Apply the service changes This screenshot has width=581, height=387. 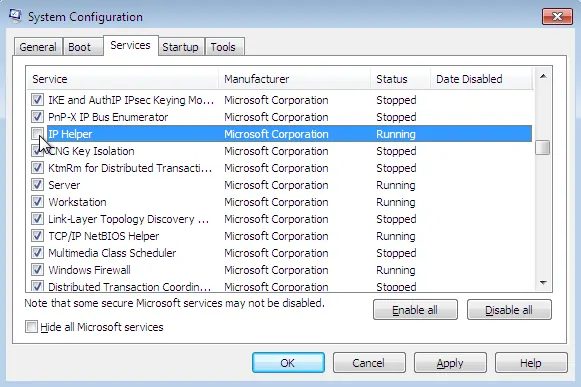click(450, 363)
